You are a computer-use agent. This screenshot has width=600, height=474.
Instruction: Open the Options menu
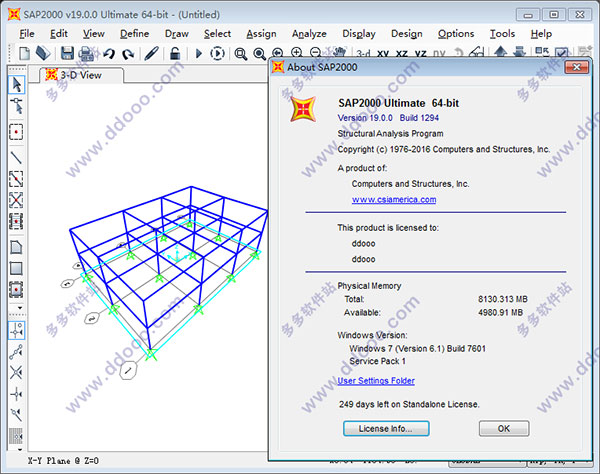[x=456, y=34]
